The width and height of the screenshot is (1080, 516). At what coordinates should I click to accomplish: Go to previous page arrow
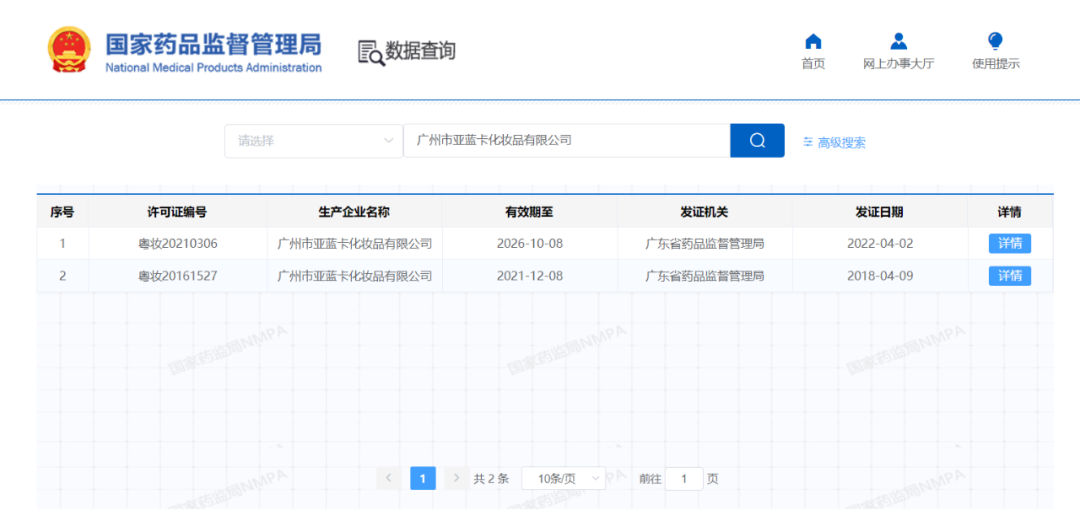pyautogui.click(x=388, y=478)
